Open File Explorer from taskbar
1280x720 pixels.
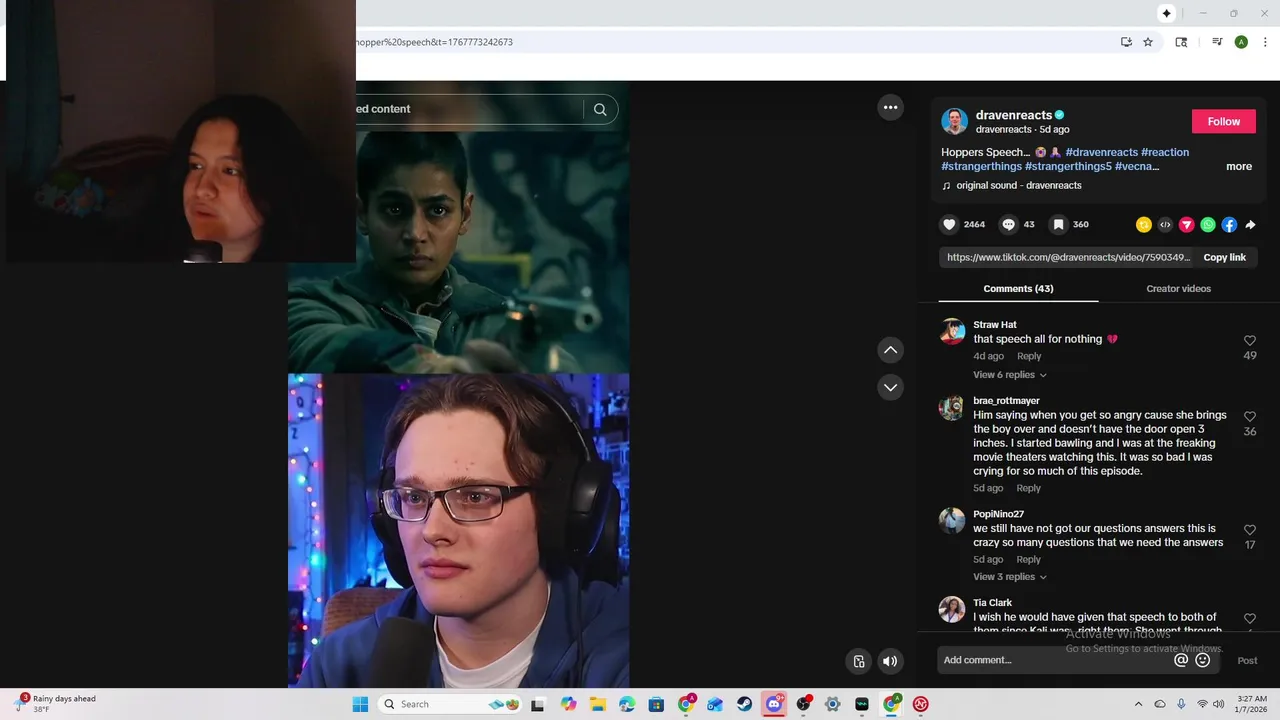[597, 704]
